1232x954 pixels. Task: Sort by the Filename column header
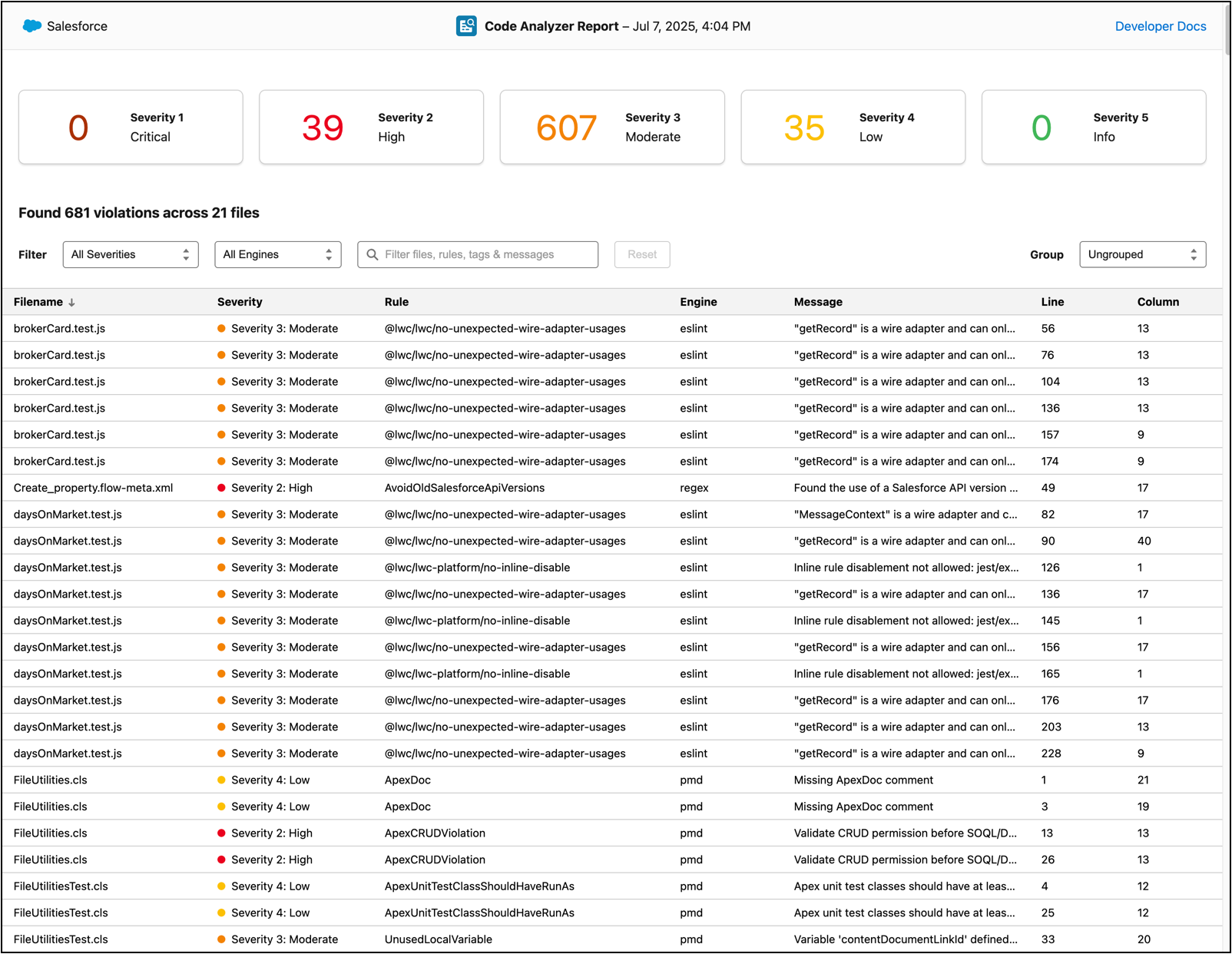coord(38,302)
